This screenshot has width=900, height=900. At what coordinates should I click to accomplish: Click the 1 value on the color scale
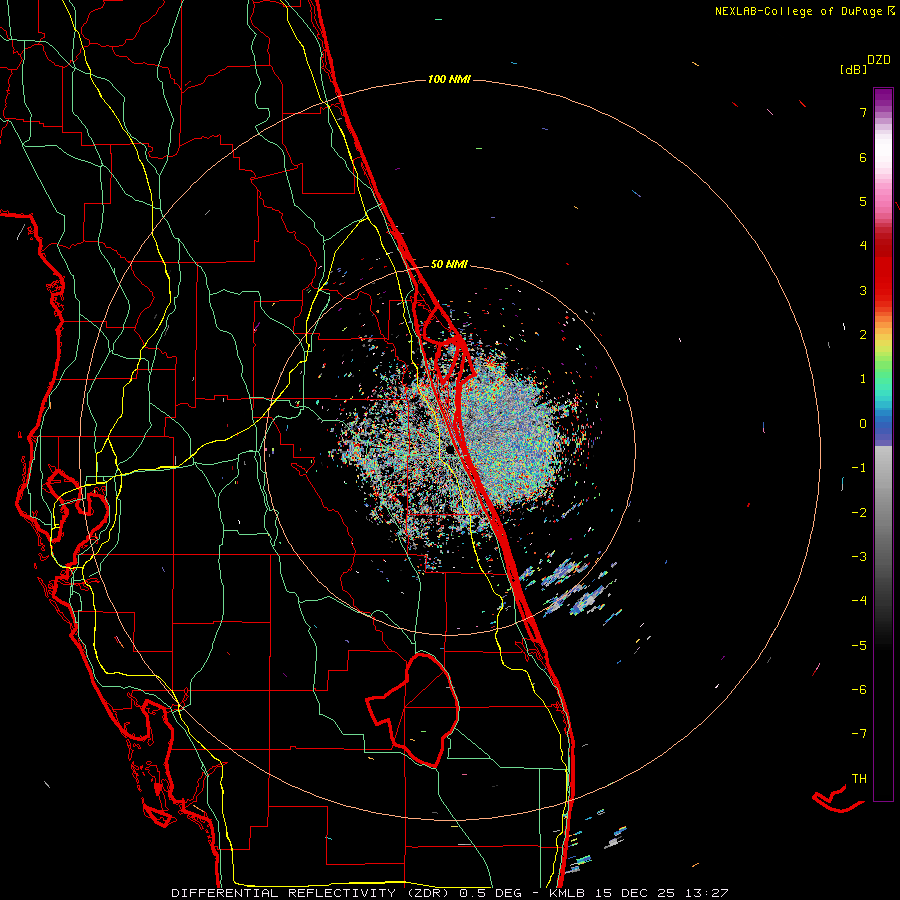click(863, 379)
